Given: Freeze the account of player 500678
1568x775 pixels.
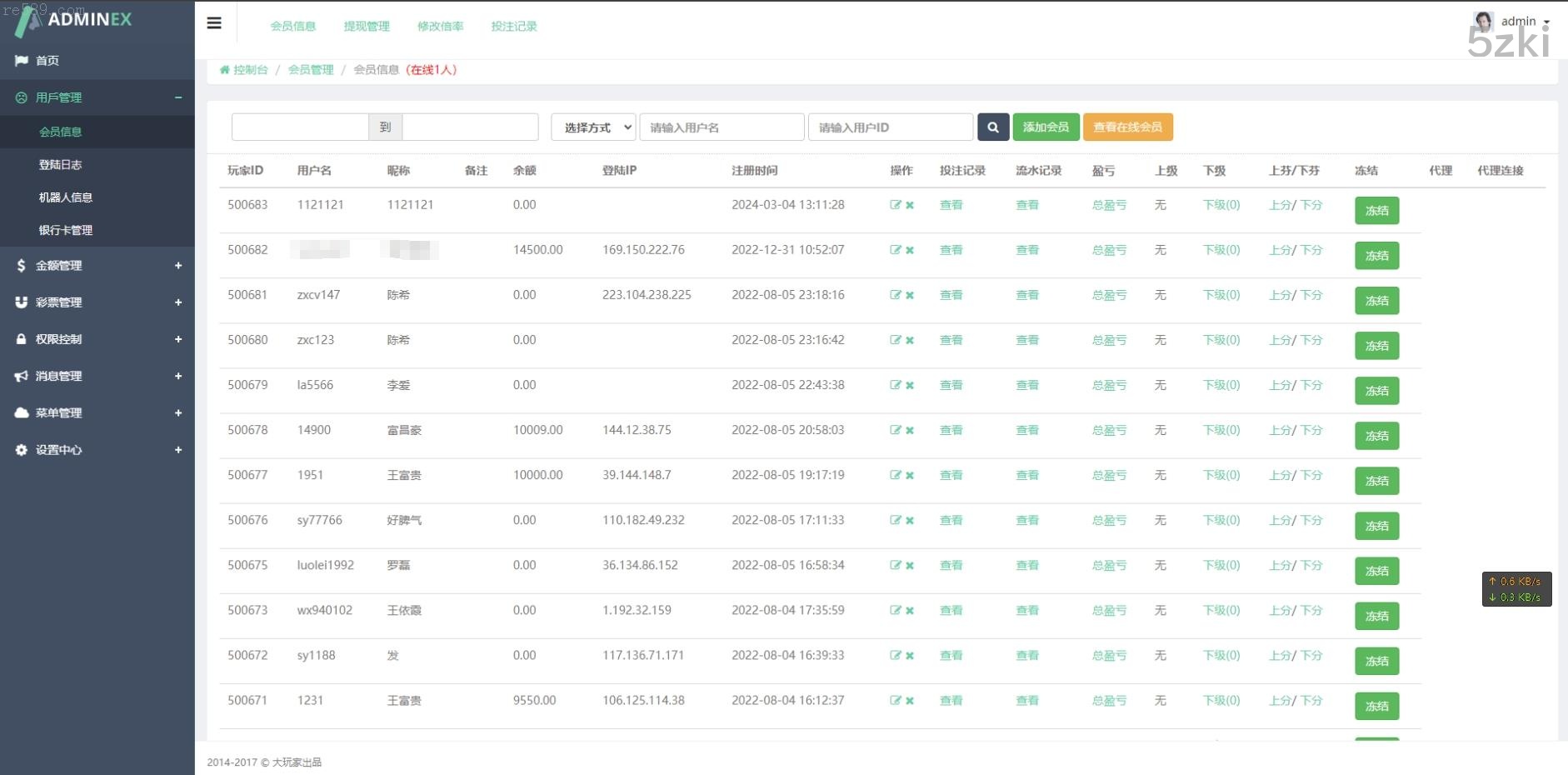Looking at the screenshot, I should click(x=1376, y=436).
